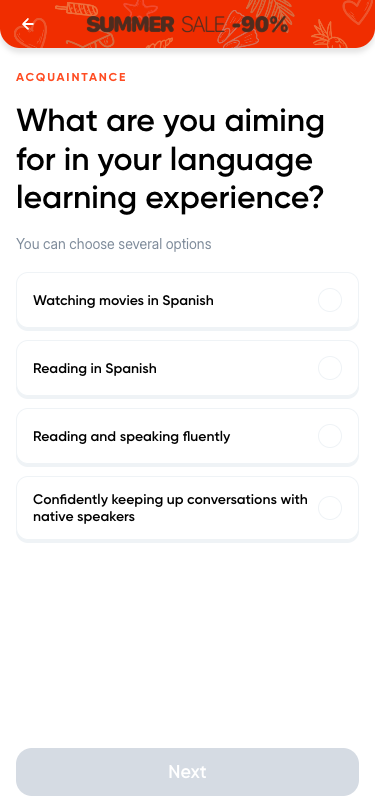375x812 pixels.
Task: Check the circle for Watching movies in Spanish
Action: coord(330,300)
